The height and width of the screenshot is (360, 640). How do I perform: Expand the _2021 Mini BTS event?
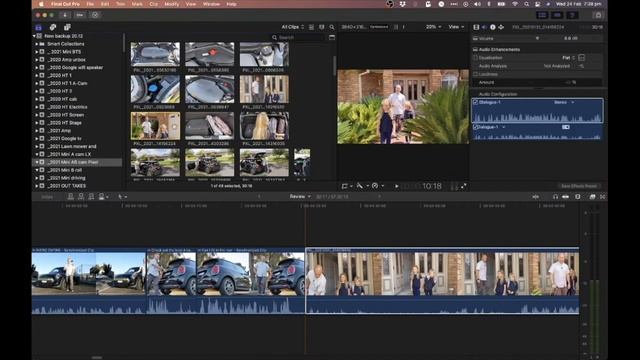click(37, 52)
